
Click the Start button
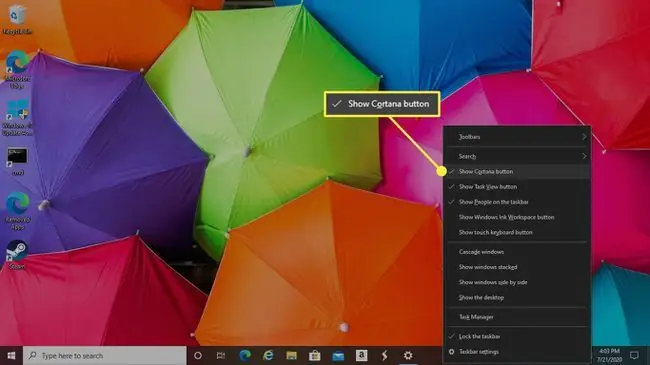pos(12,355)
